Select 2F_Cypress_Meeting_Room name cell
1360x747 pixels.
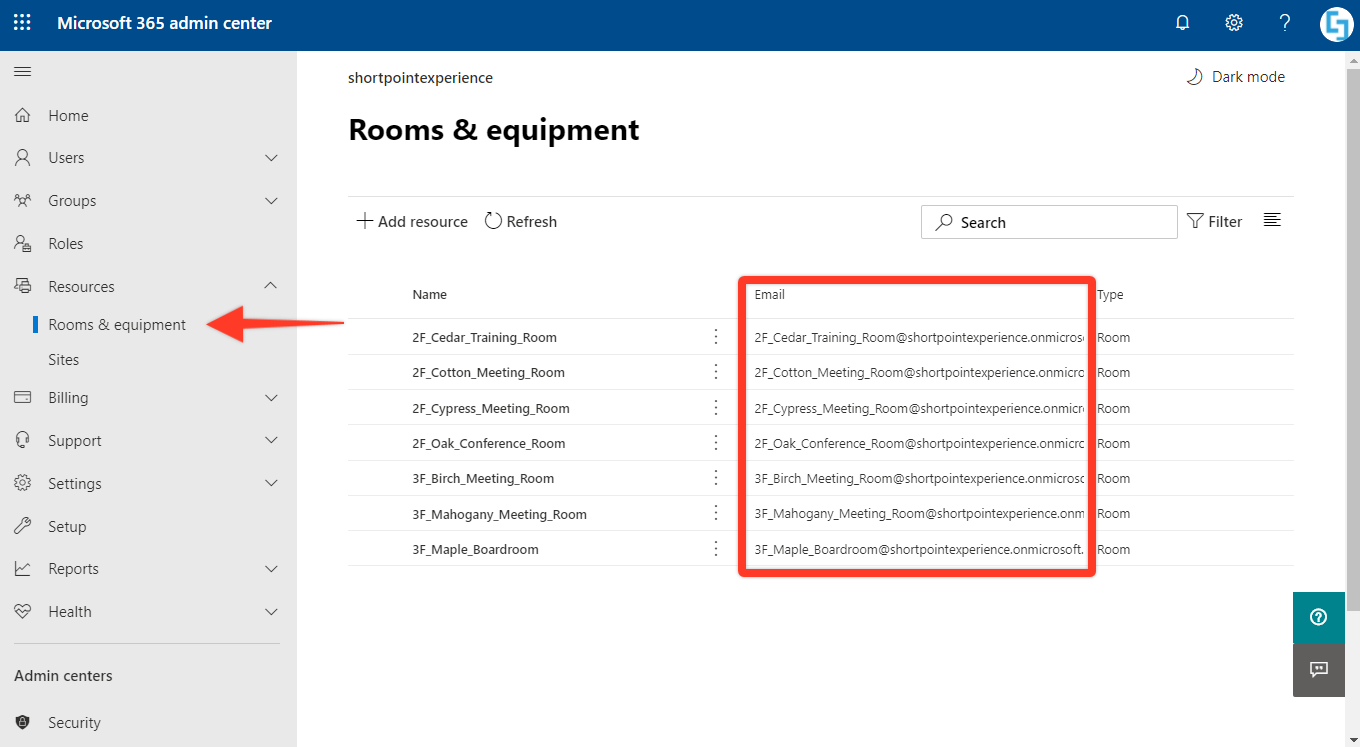point(491,409)
